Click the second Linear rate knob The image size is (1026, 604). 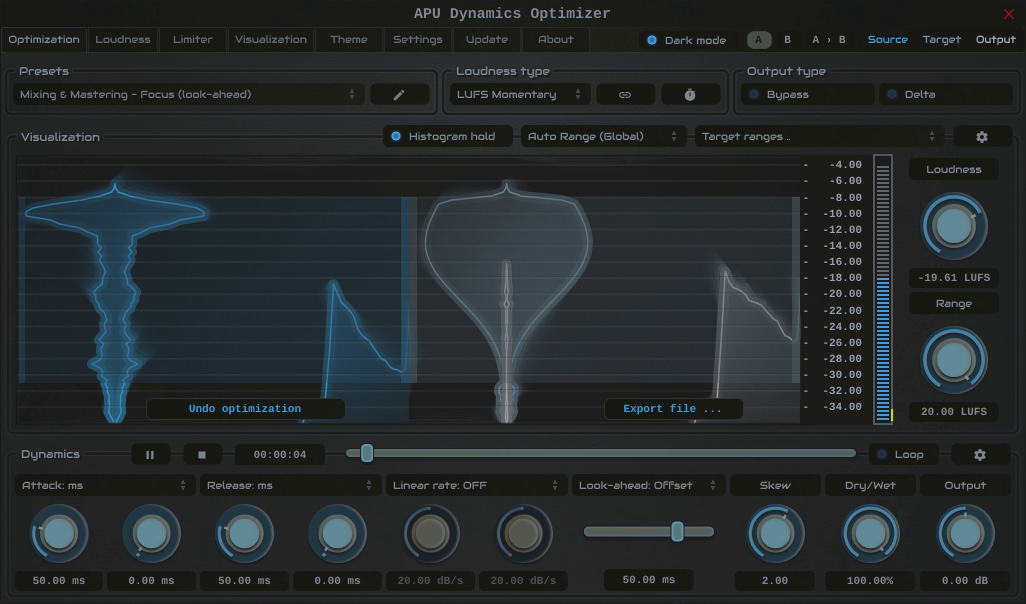523,534
